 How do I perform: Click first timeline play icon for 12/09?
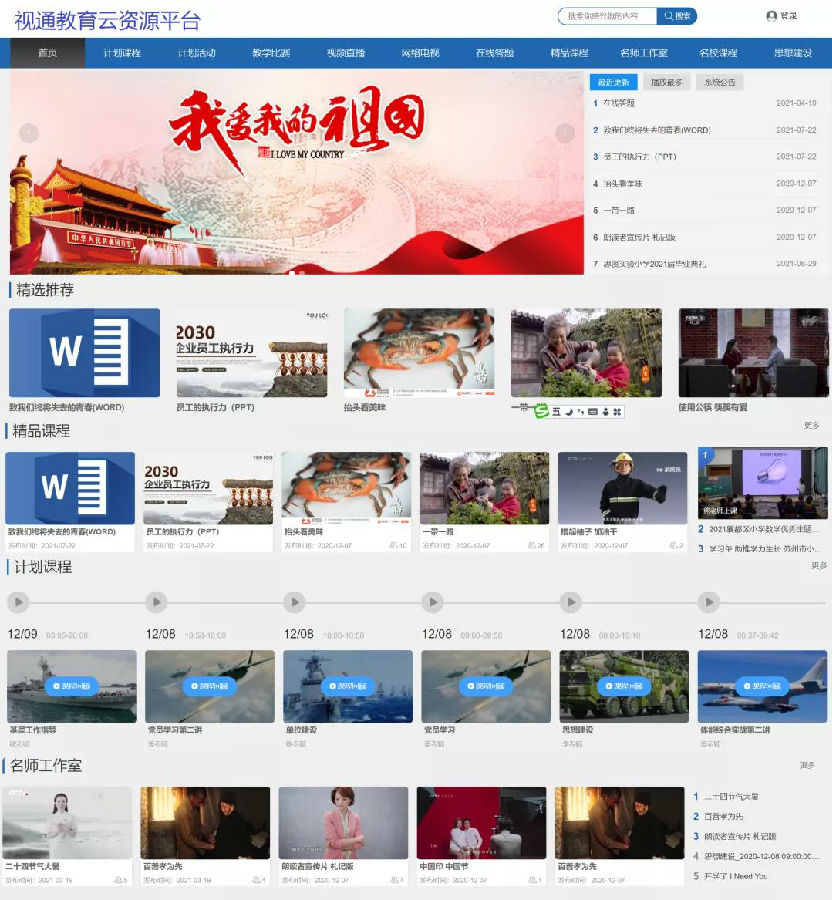pyautogui.click(x=18, y=602)
